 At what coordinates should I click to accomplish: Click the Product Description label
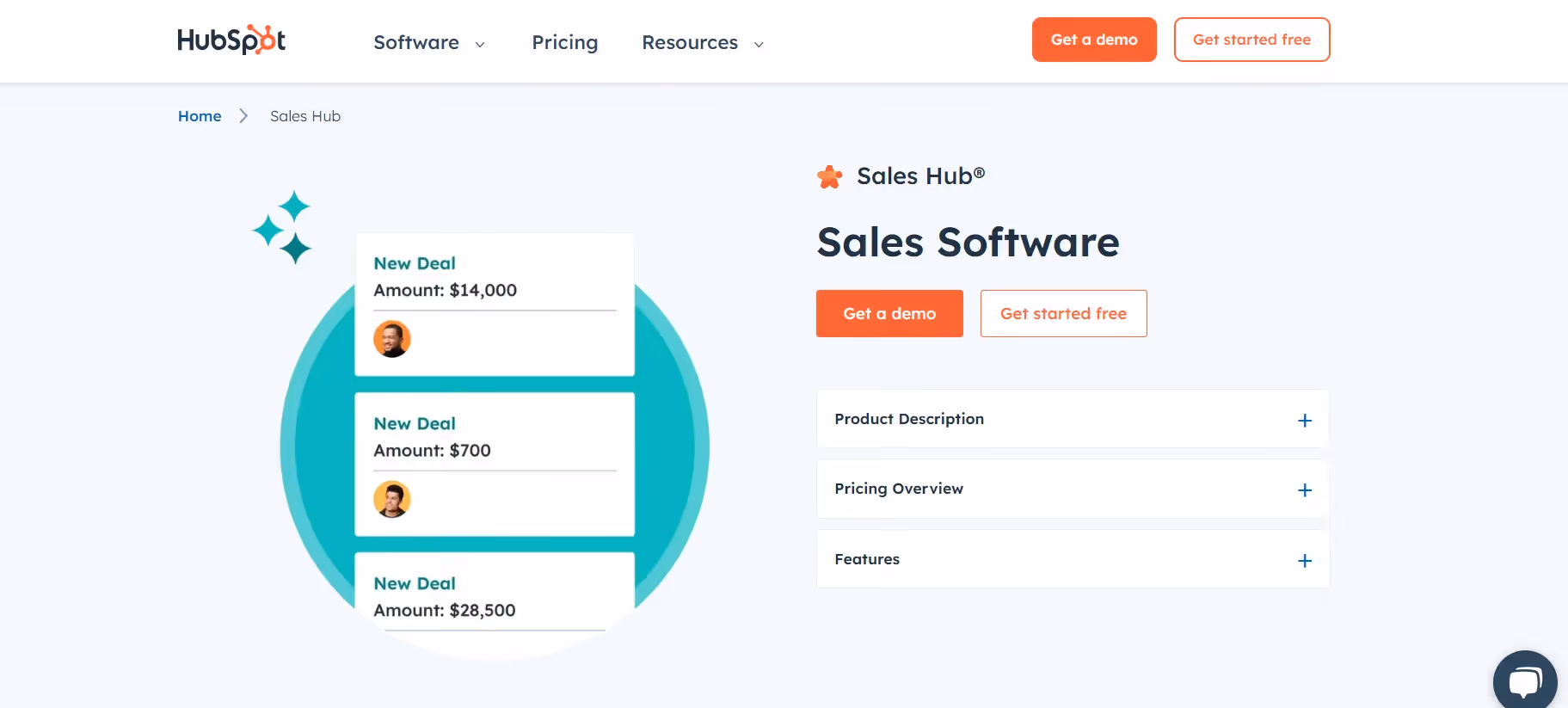[x=909, y=419]
